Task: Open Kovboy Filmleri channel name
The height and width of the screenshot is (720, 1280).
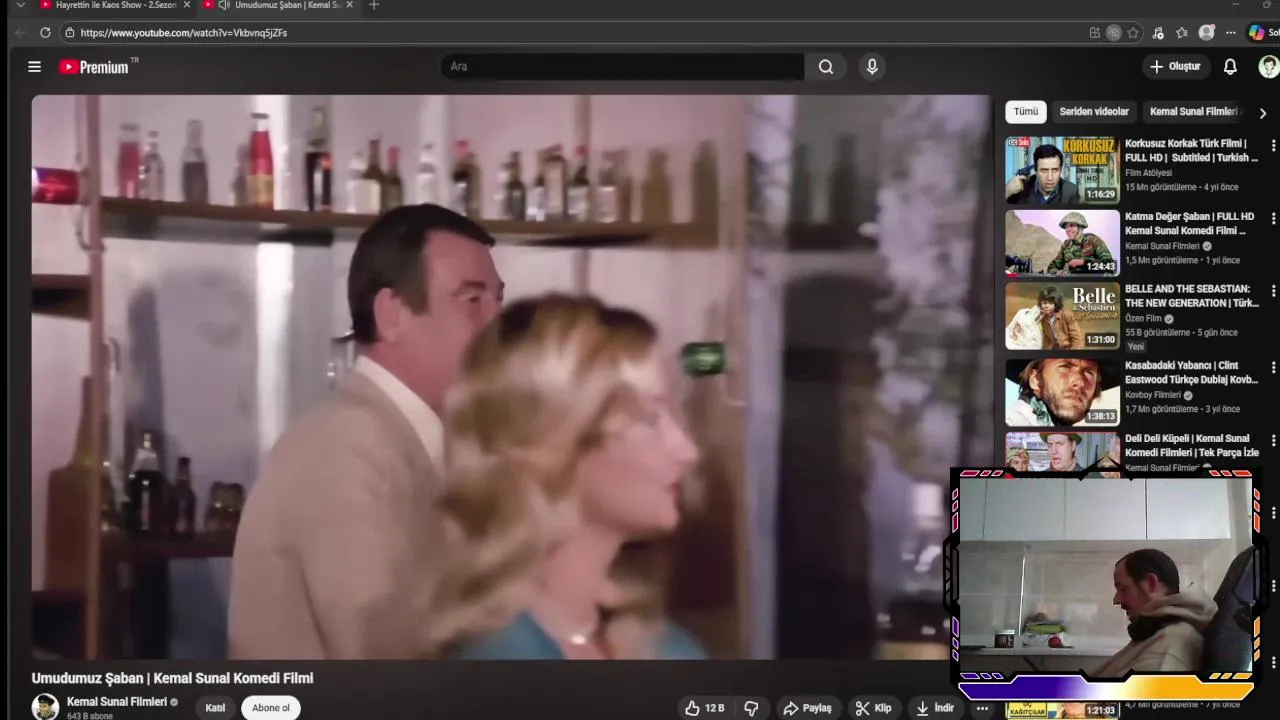Action: [1153, 395]
